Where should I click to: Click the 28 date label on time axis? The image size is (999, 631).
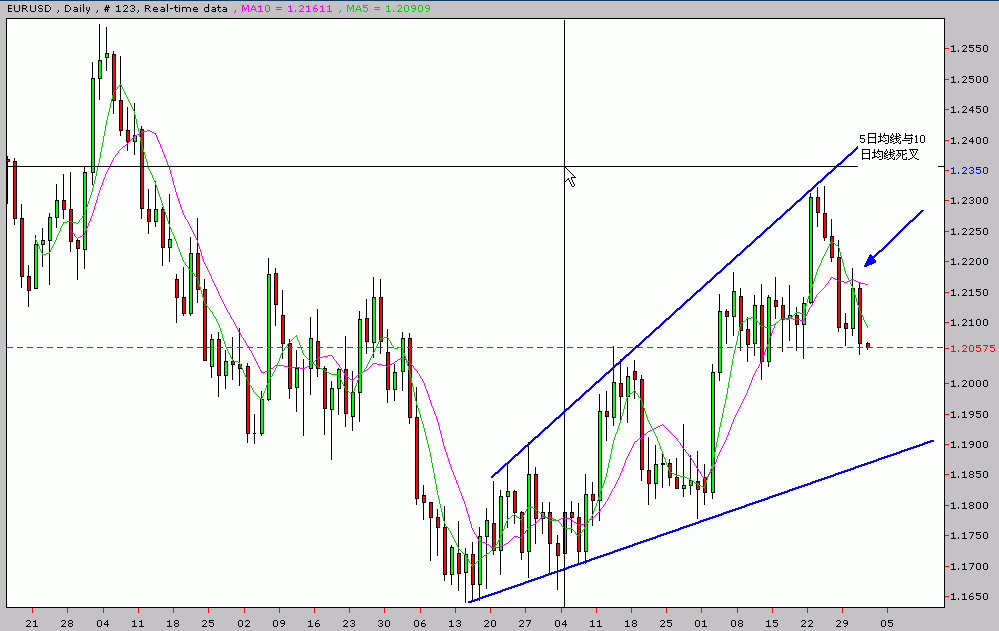(67, 623)
